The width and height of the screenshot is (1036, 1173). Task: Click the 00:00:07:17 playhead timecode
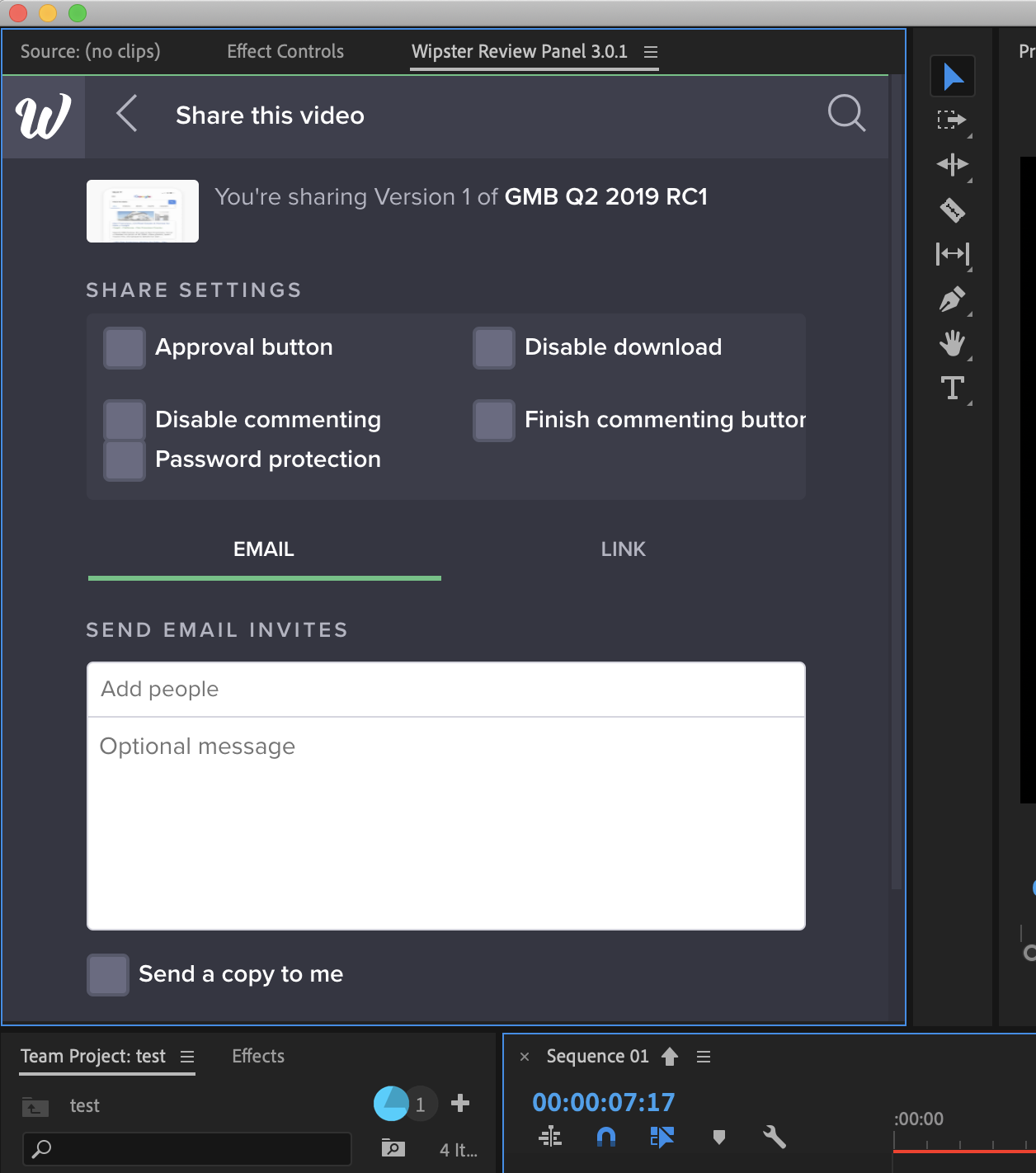pyautogui.click(x=604, y=1102)
